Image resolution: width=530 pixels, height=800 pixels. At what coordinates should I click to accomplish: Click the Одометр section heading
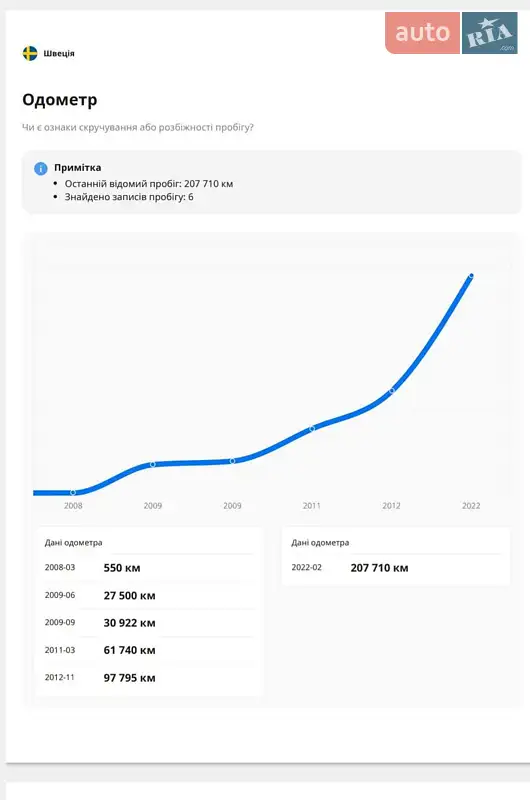(x=60, y=100)
